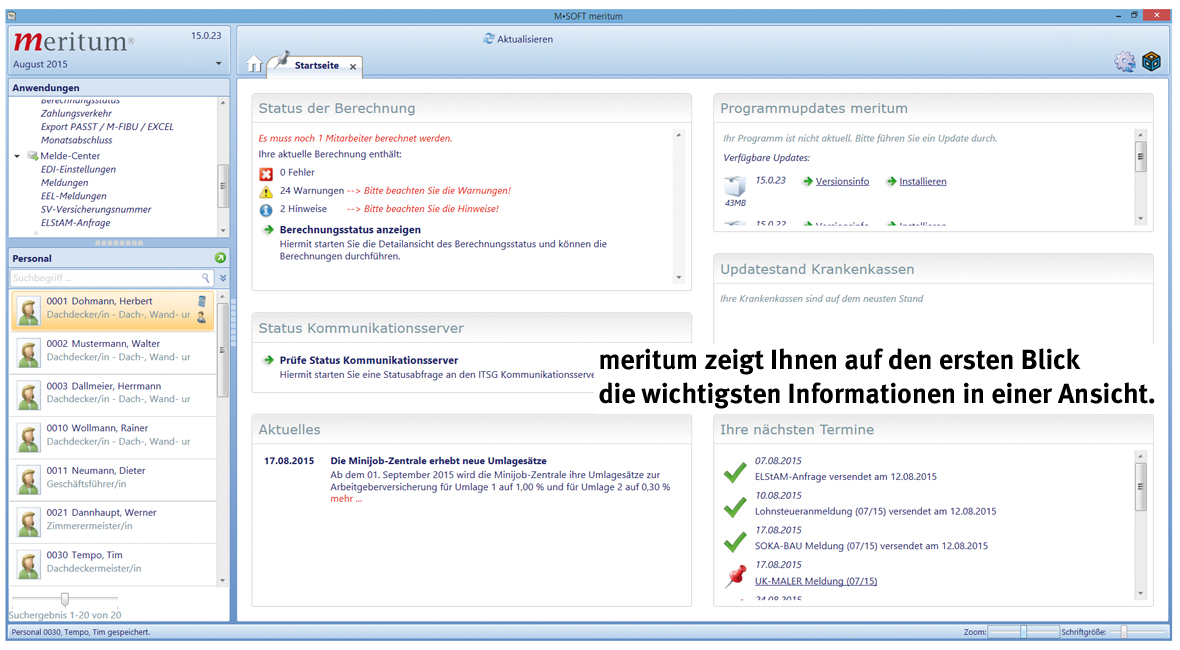The image size is (1180, 650).
Task: Click the yellow warning icon for 24 Warnungen
Action: [x=266, y=191]
